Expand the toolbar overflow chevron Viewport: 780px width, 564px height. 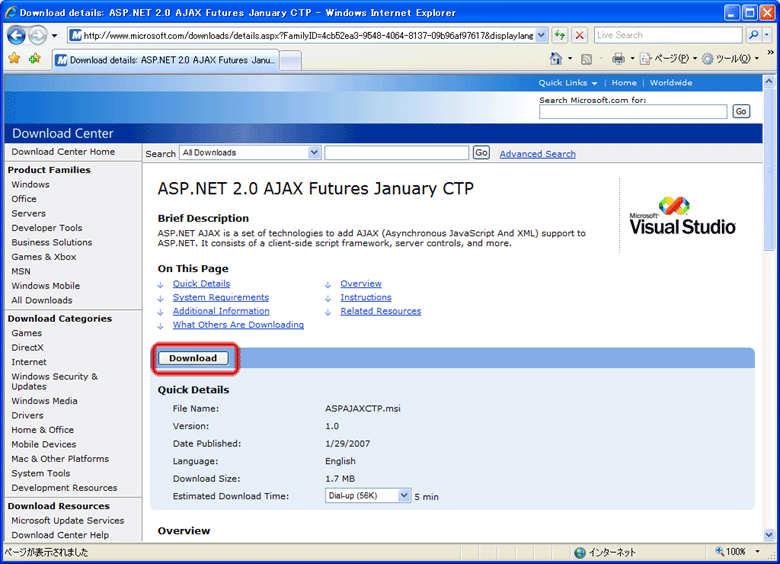pyautogui.click(x=770, y=52)
